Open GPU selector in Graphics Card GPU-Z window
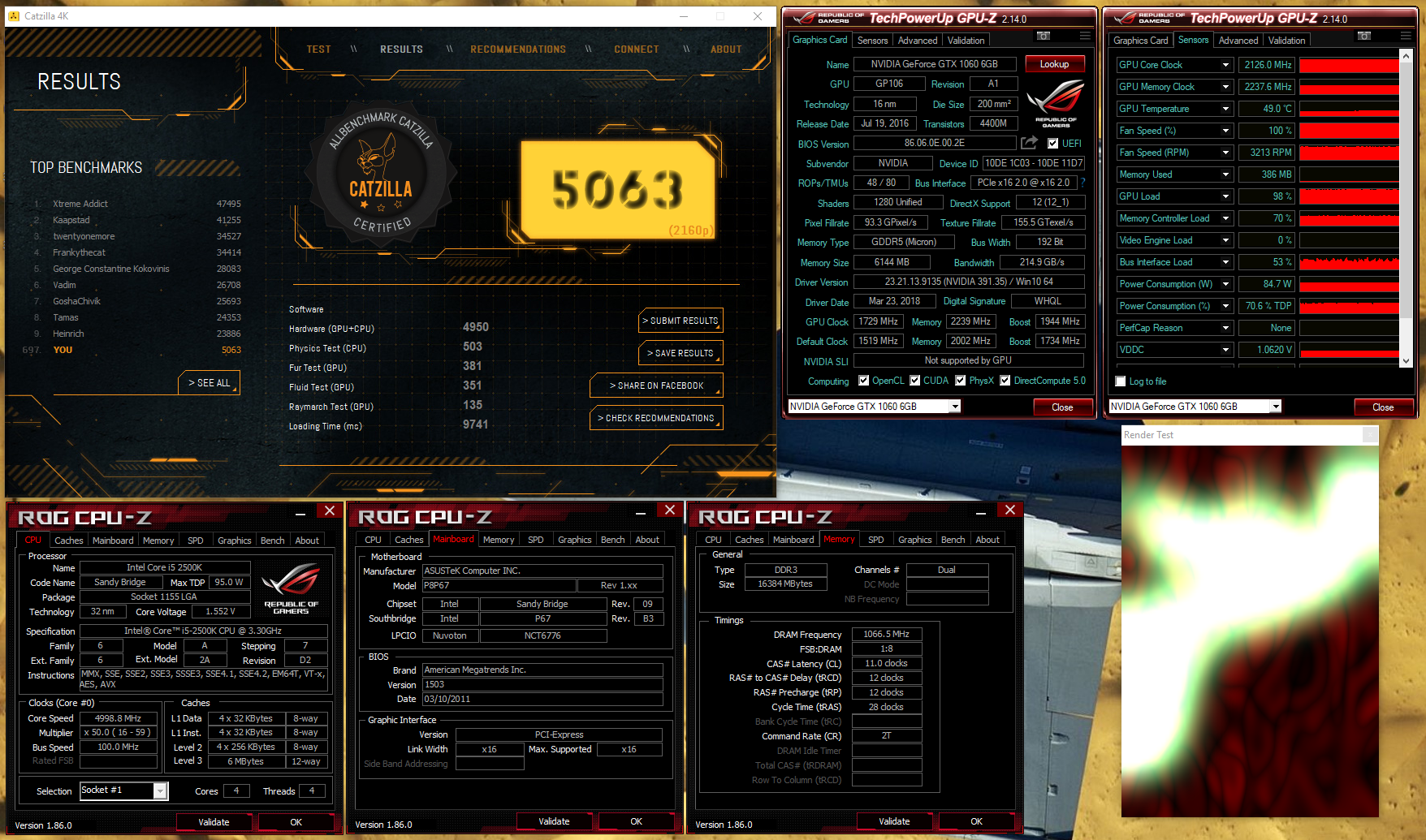The width and height of the screenshot is (1426, 840). tap(955, 407)
